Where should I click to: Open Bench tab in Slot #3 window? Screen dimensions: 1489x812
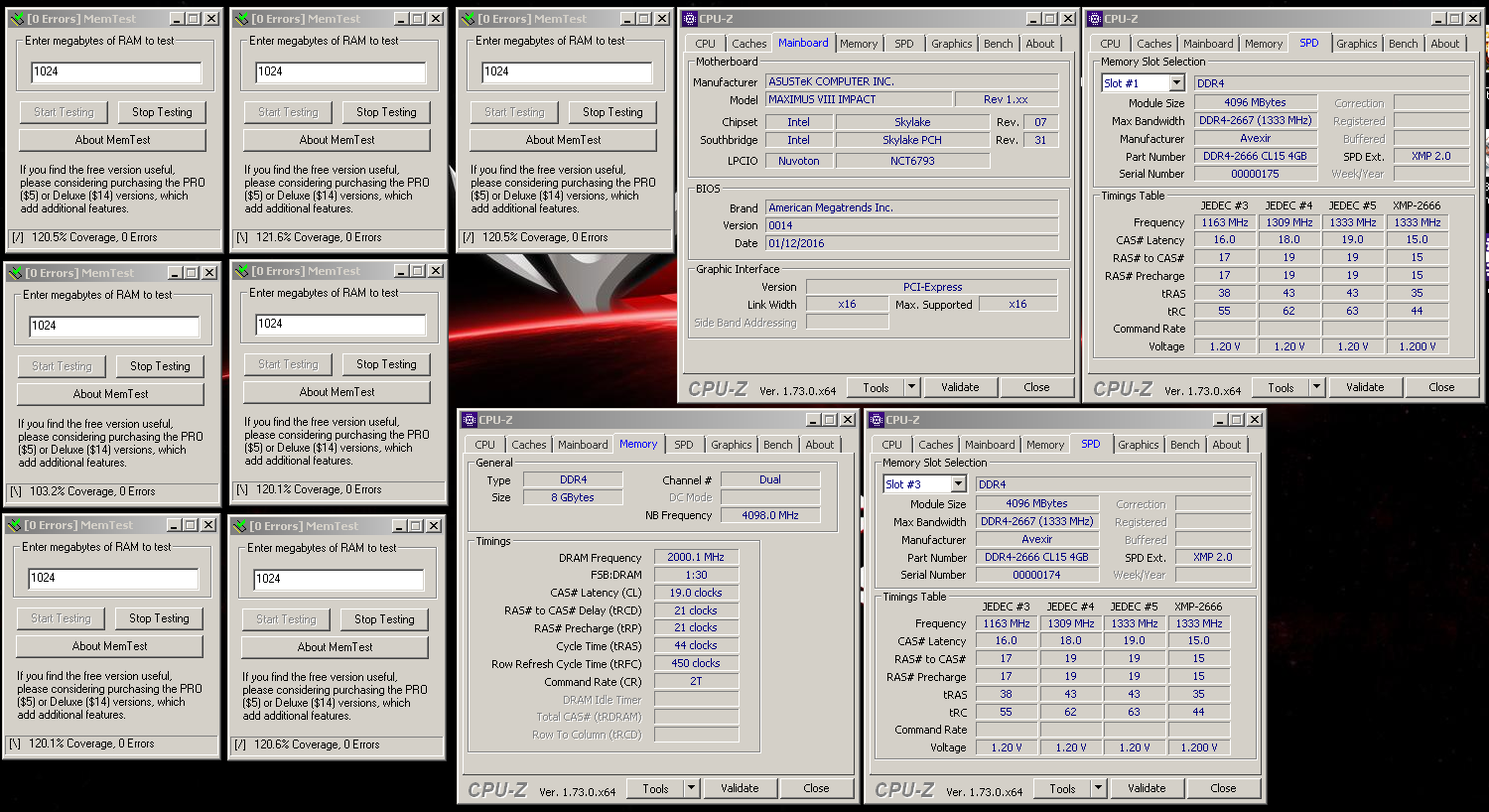[1185, 445]
